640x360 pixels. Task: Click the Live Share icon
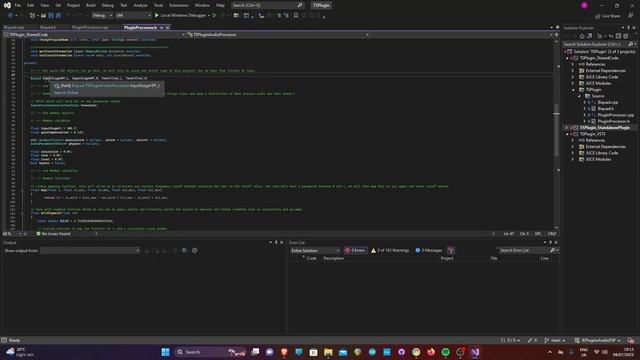598,16
